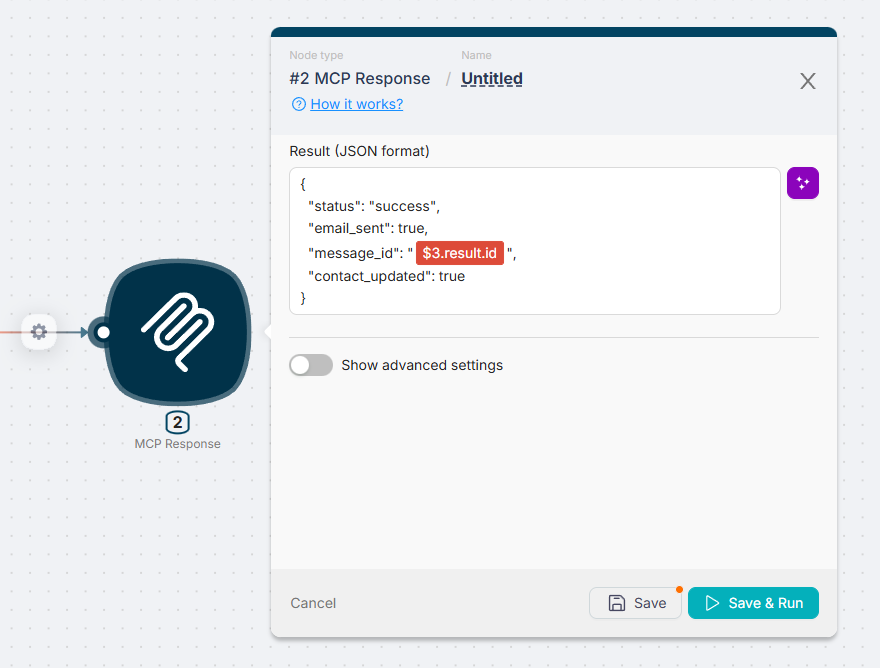Rename the node by clicking Untitled
Viewport: 880px width, 668px height.
(491, 78)
